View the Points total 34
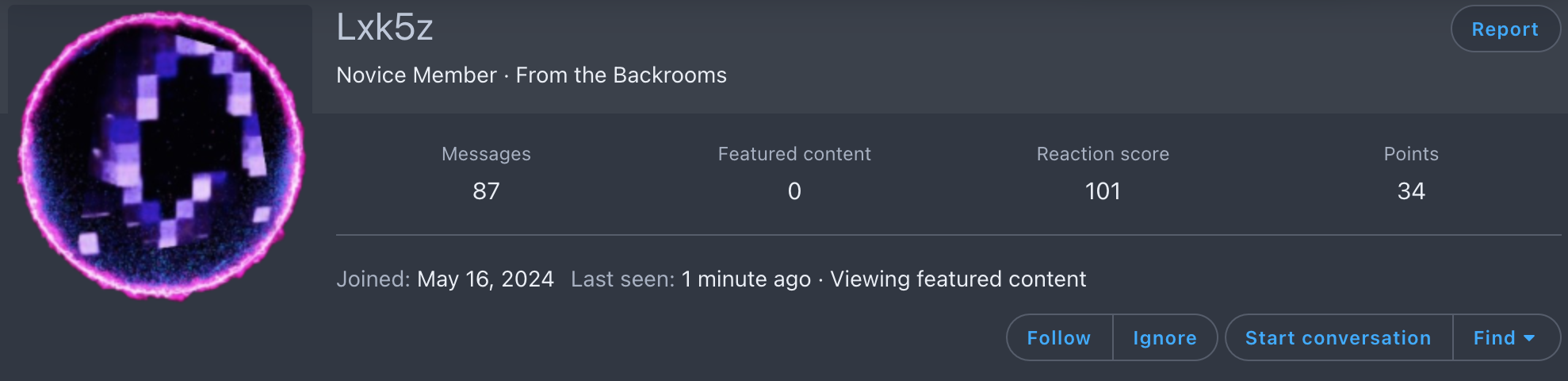This screenshot has height=381, width=1568. point(1411,191)
